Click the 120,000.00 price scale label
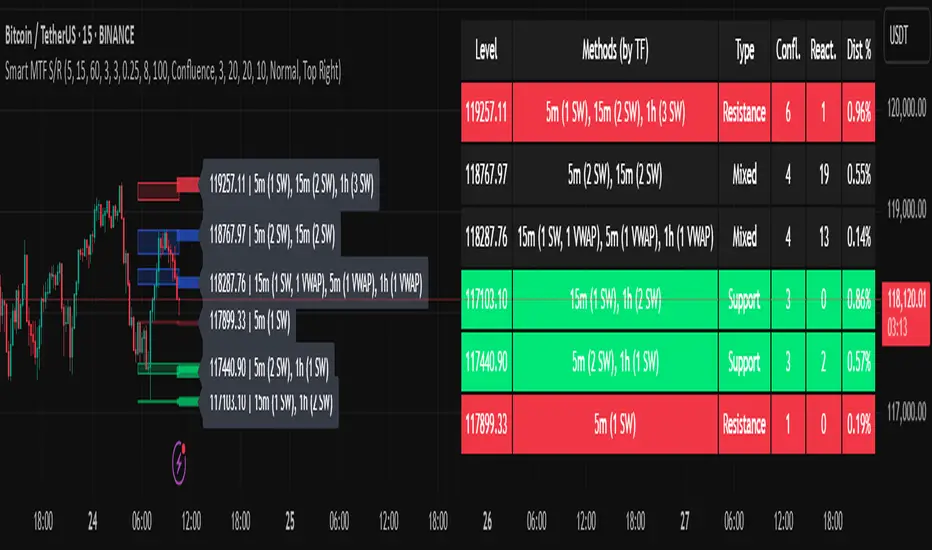The height and width of the screenshot is (550, 932). (908, 116)
